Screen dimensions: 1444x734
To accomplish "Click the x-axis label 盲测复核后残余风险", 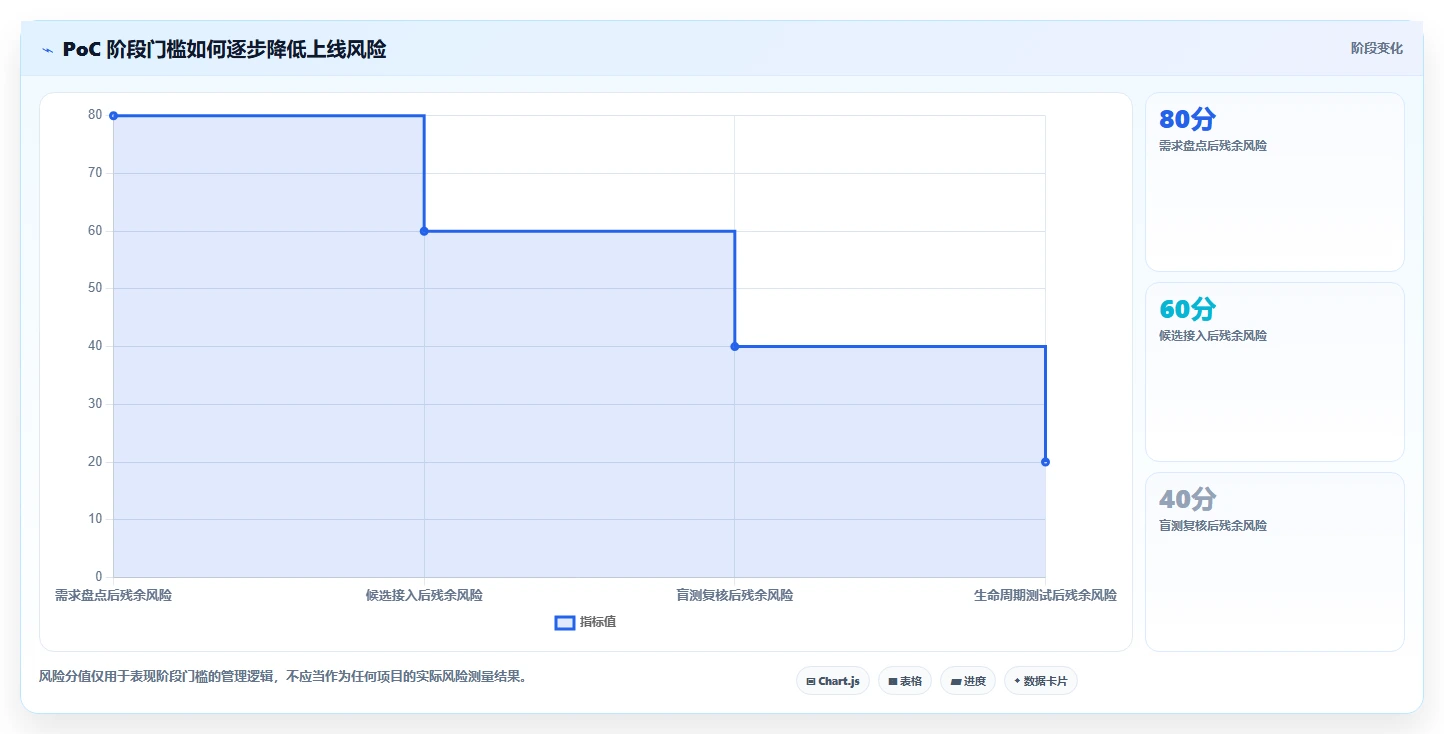I will 734,595.
